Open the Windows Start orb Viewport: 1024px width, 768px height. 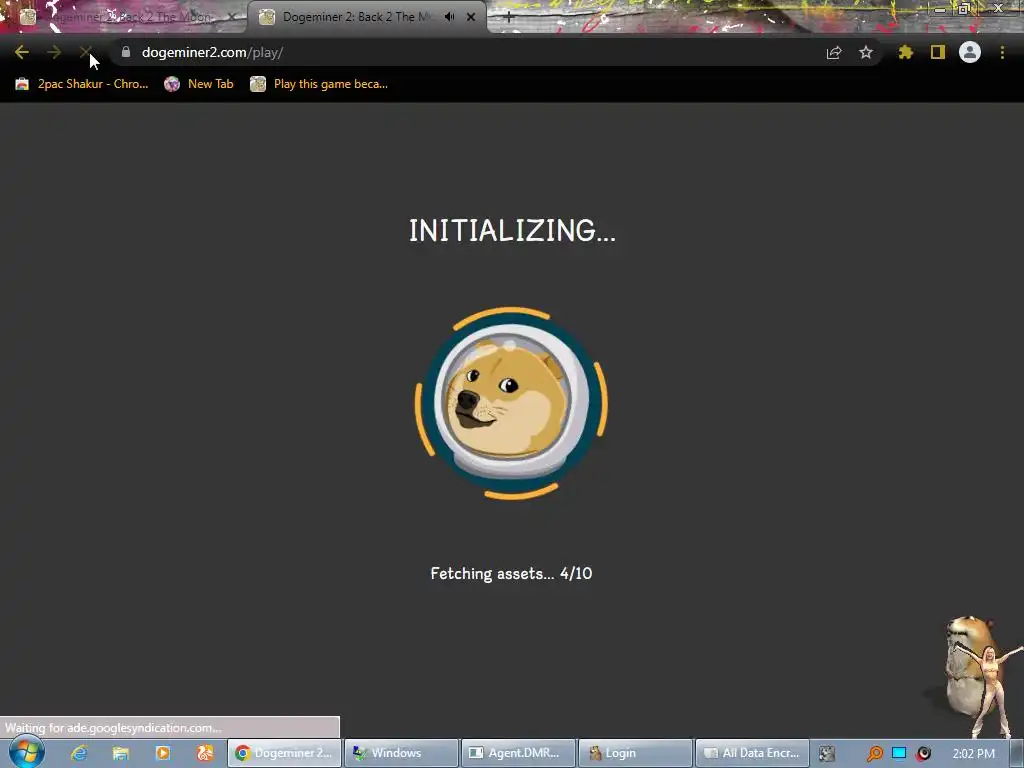point(27,752)
